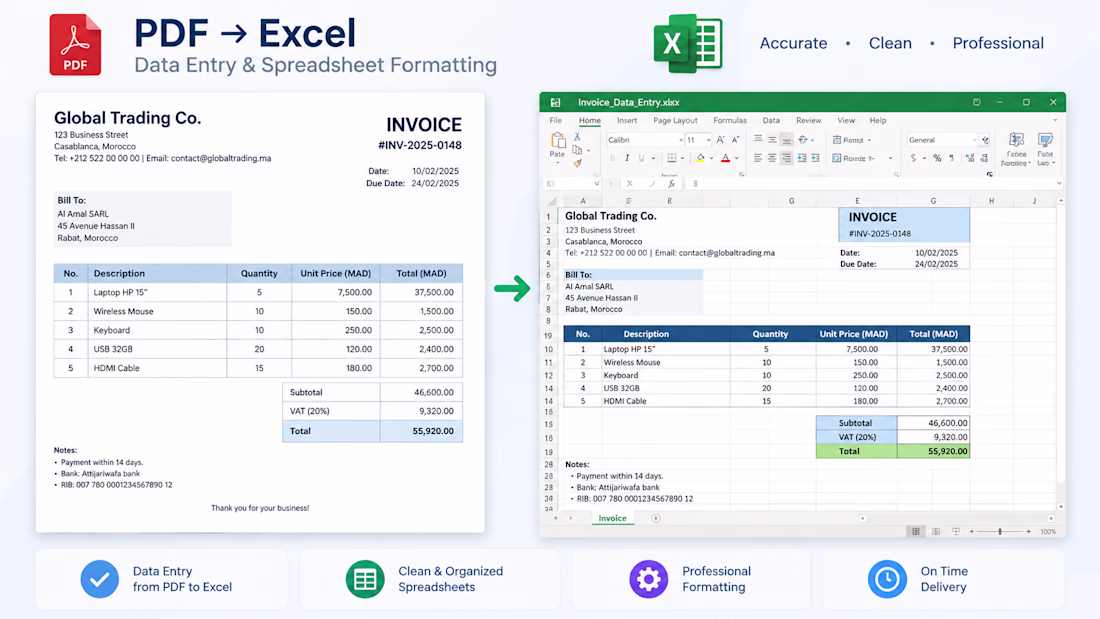Screen dimensions: 1100x619
Task: Open the Name Box dropdown
Action: pyautogui.click(x=596, y=184)
